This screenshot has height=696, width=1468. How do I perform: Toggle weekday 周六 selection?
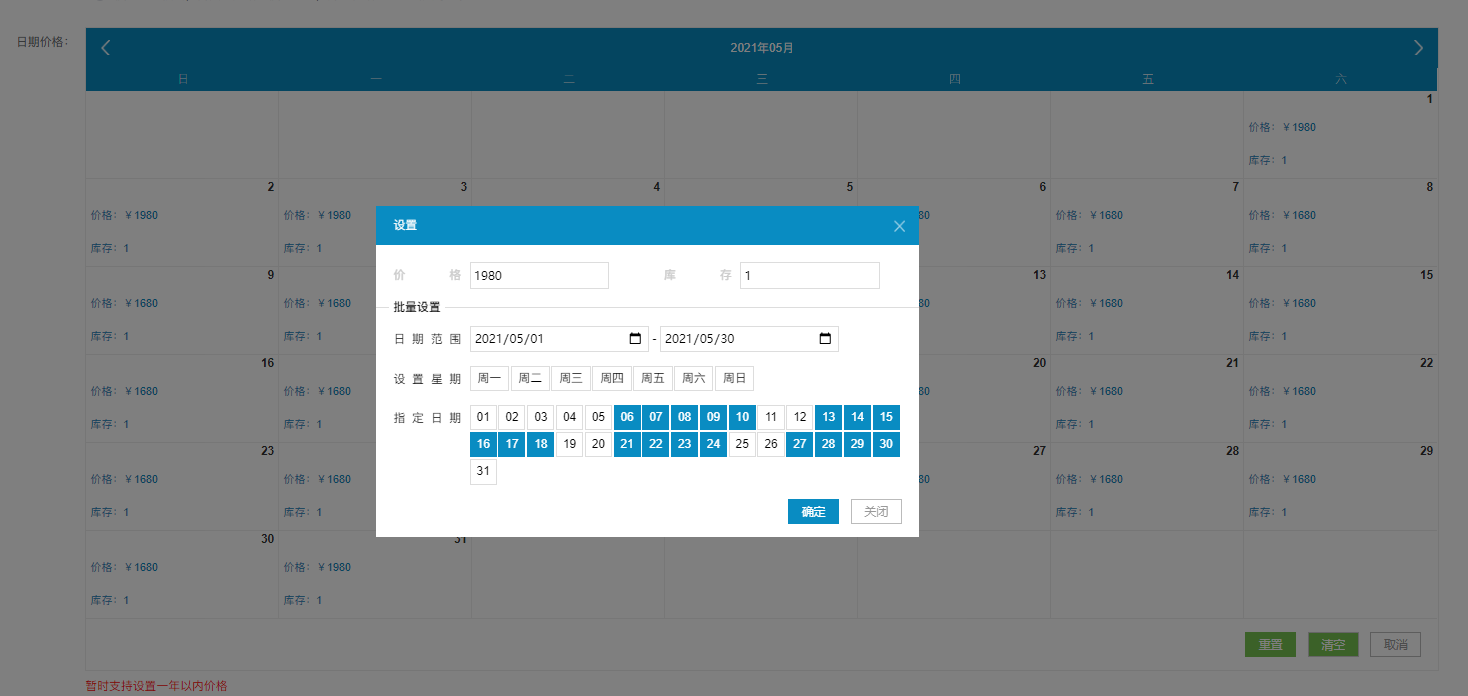(693, 378)
